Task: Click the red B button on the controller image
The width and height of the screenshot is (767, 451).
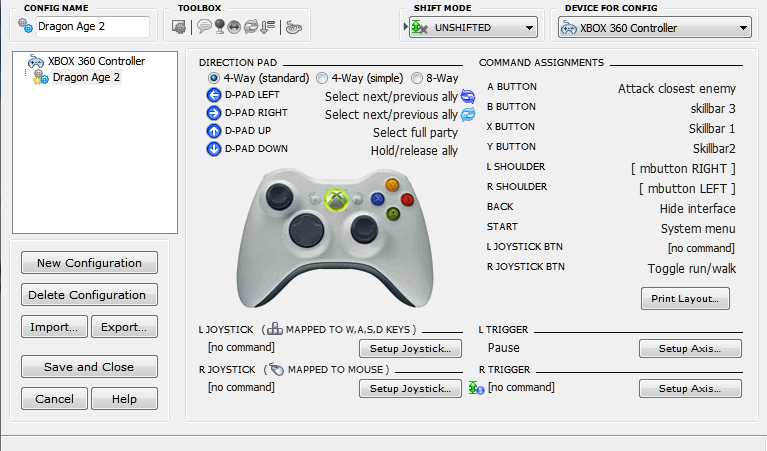Action: pos(407,199)
